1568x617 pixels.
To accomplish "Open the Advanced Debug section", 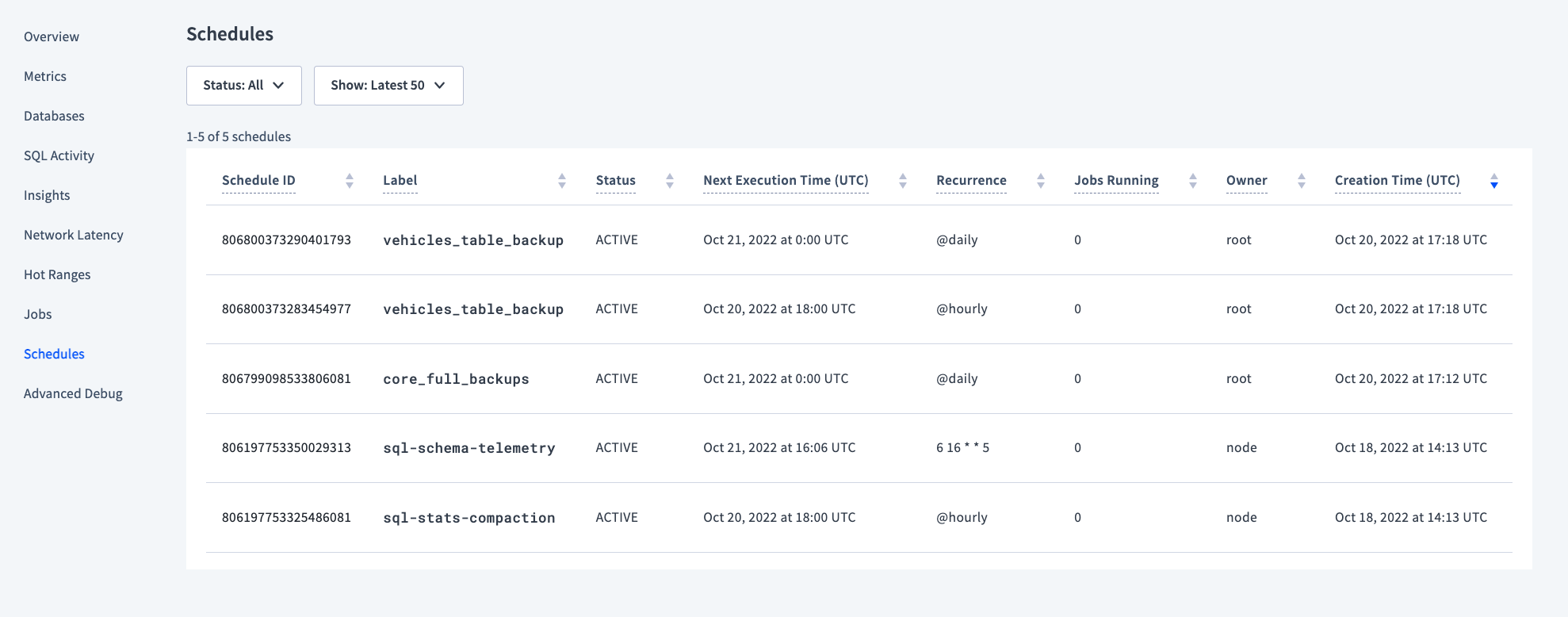I will [x=73, y=393].
